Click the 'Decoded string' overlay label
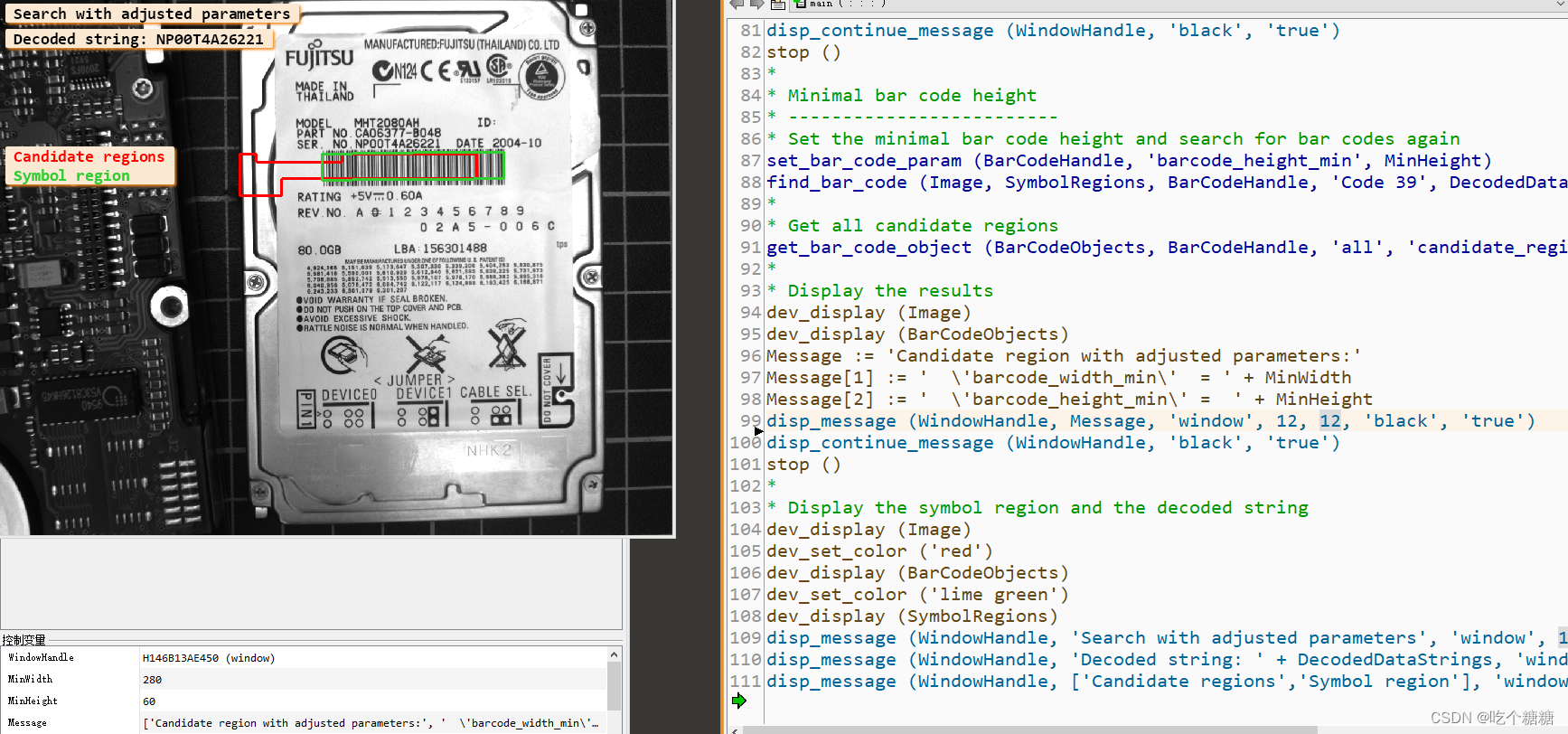 point(138,39)
